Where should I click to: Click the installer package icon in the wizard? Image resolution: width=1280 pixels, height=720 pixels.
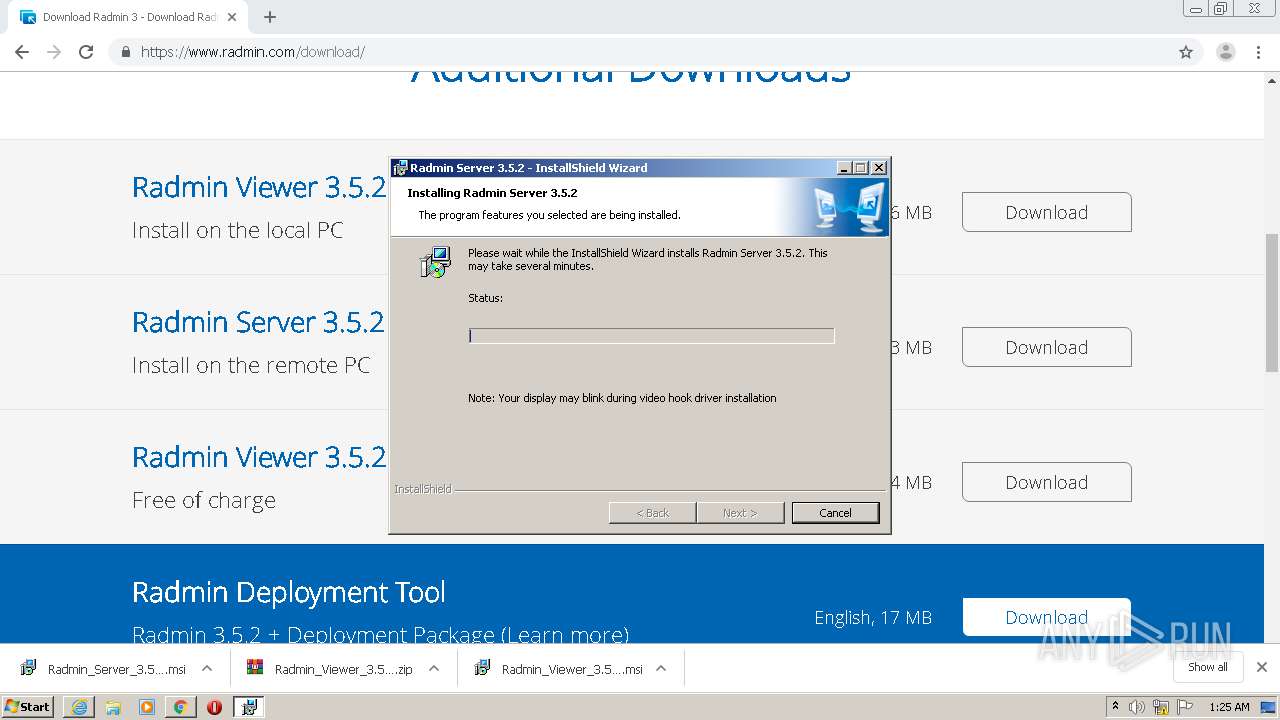pos(435,261)
